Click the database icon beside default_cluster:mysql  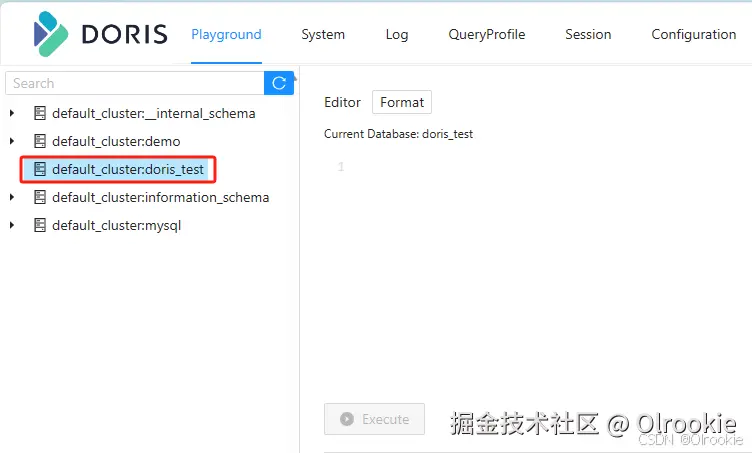tap(40, 225)
